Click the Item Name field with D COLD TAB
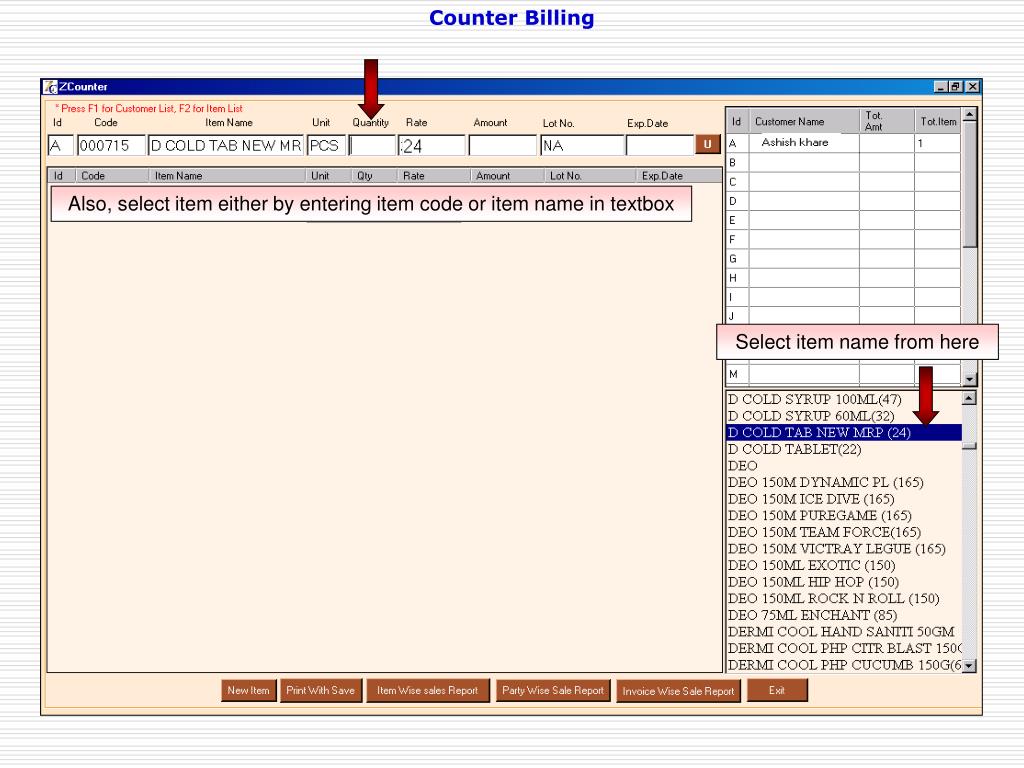Screen dimensions: 1024x768 click(226, 145)
